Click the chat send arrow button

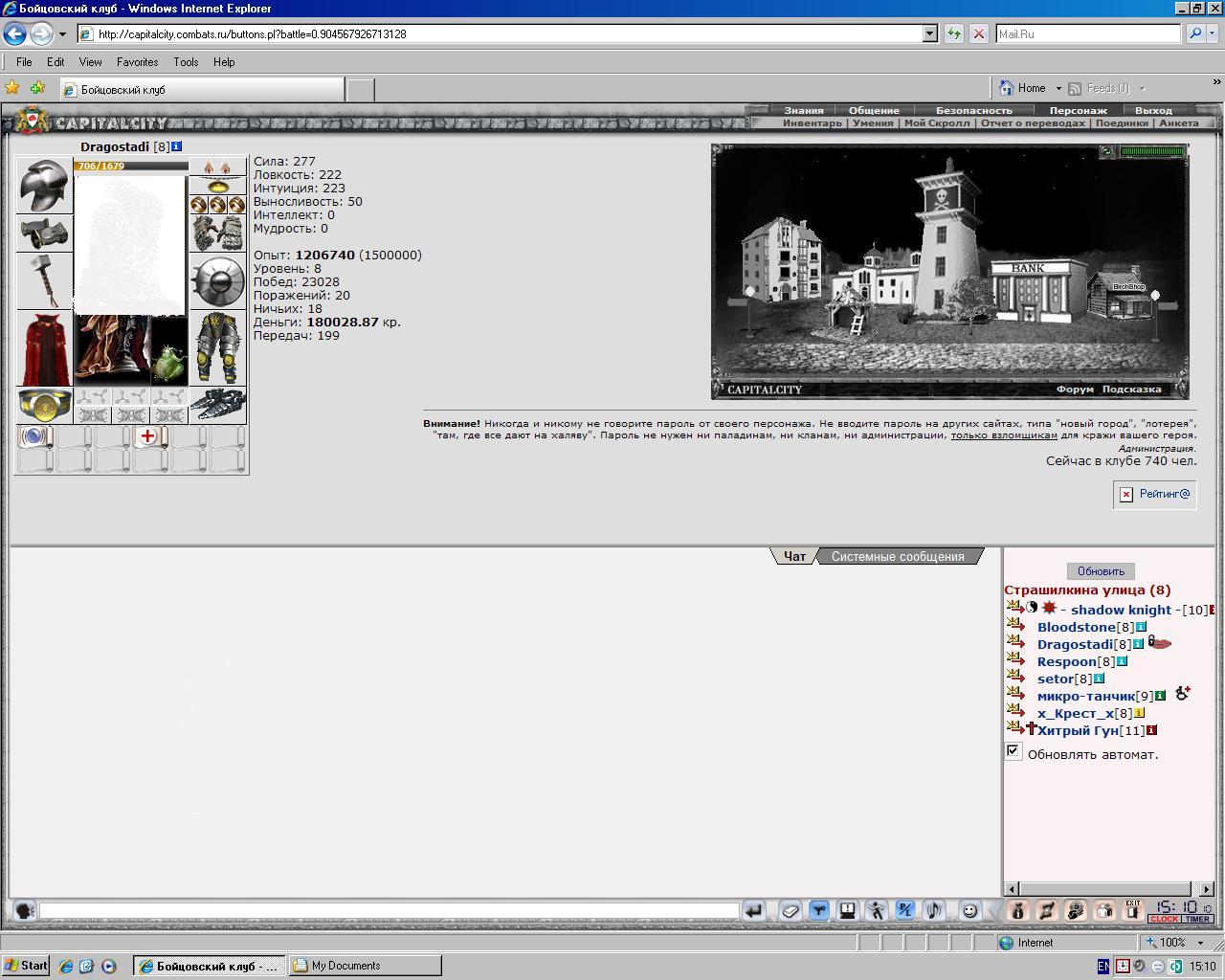pos(754,911)
